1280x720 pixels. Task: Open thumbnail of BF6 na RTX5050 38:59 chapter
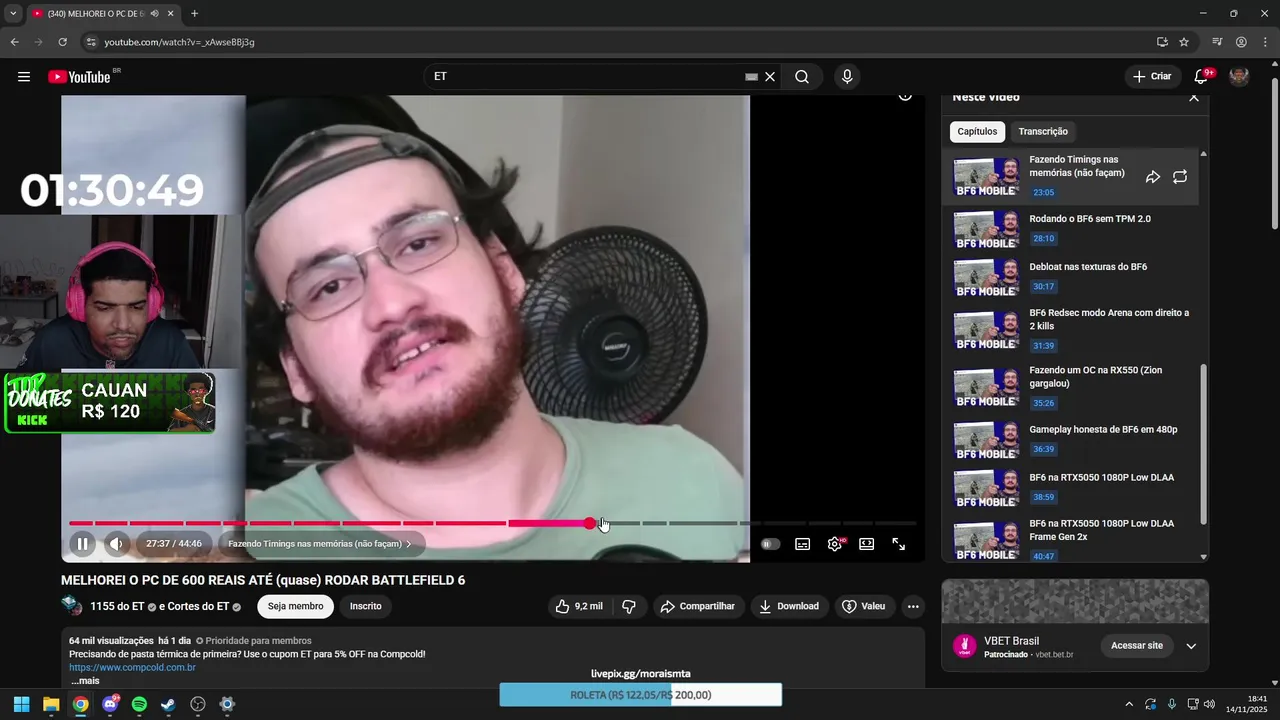coord(986,489)
